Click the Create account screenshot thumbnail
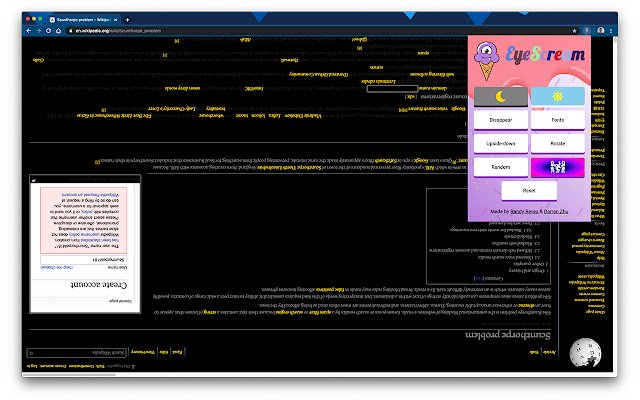640x400 pixels. (85, 244)
